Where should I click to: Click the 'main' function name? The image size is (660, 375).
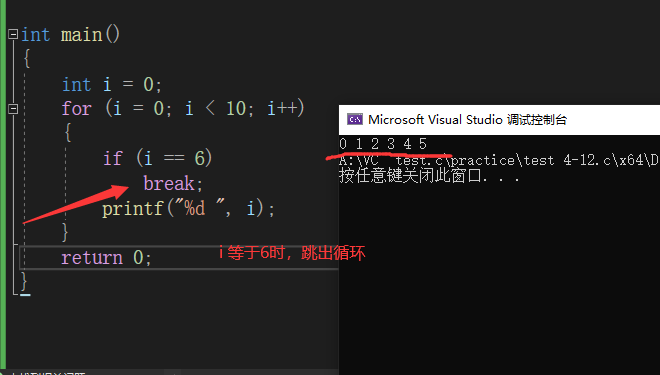[x=82, y=35]
